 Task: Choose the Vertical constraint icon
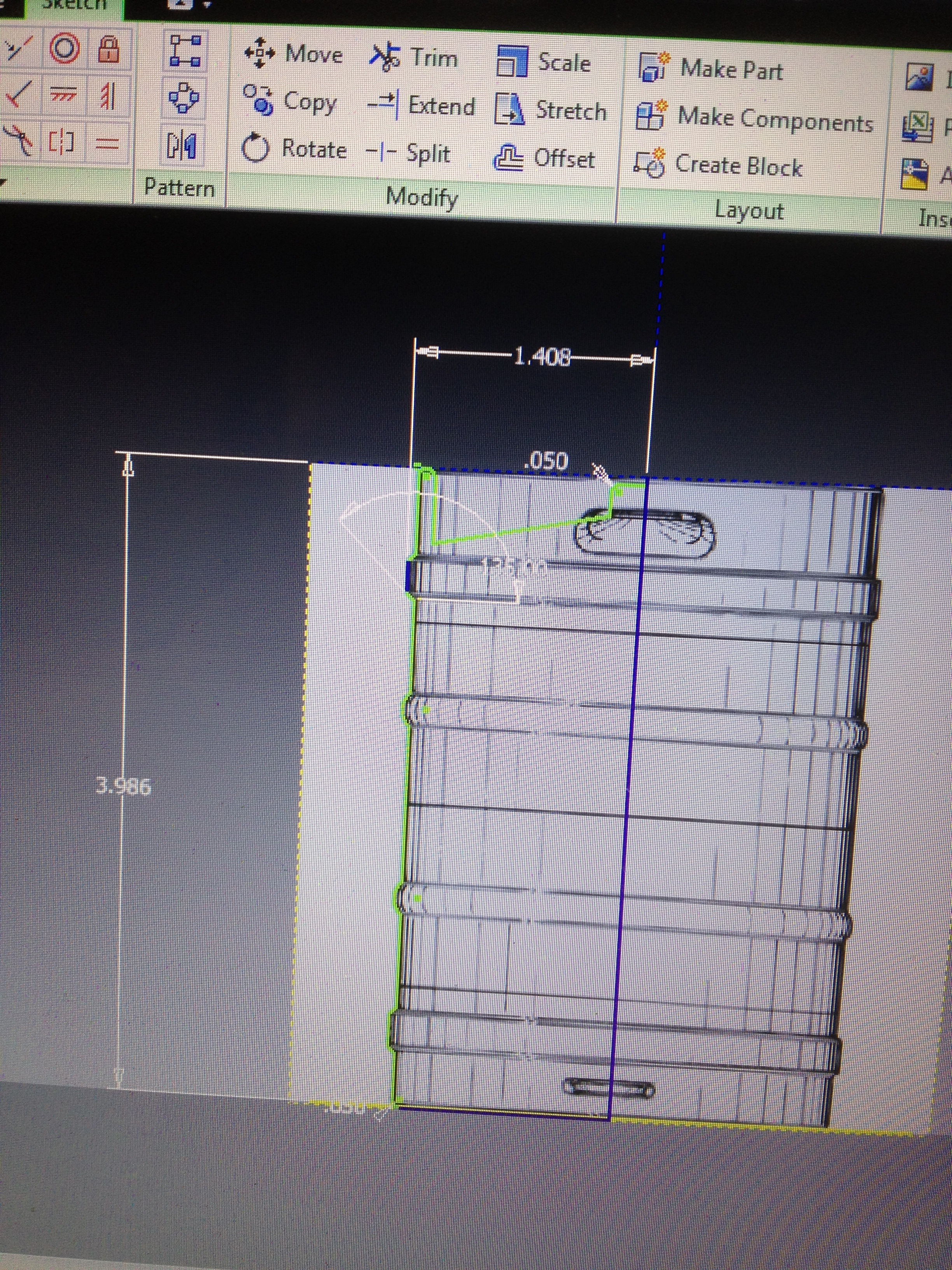point(108,95)
